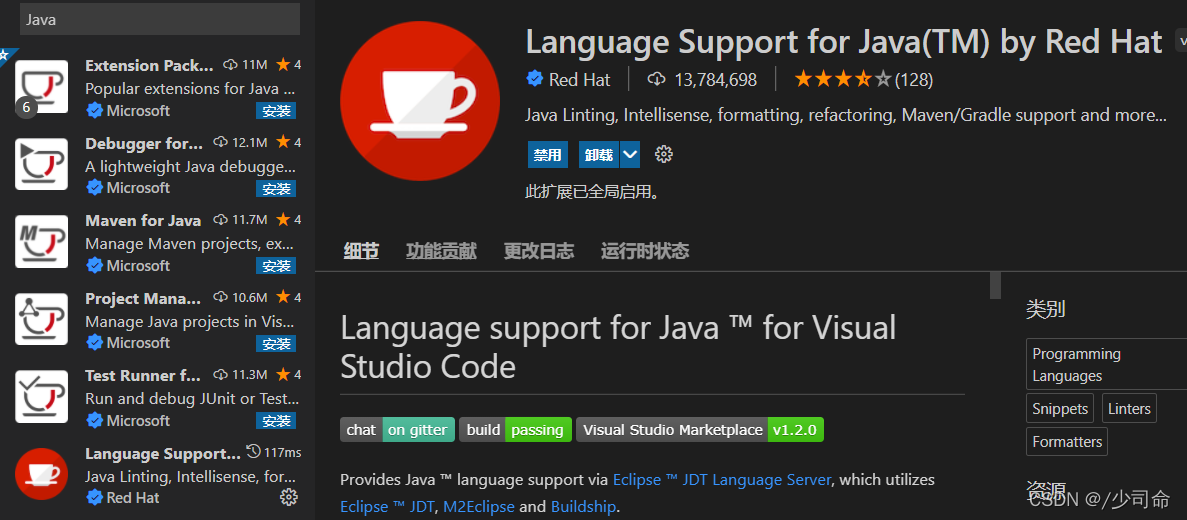1187x520 pixels.
Task: Install the Extension Pack for Java
Action: (x=276, y=111)
